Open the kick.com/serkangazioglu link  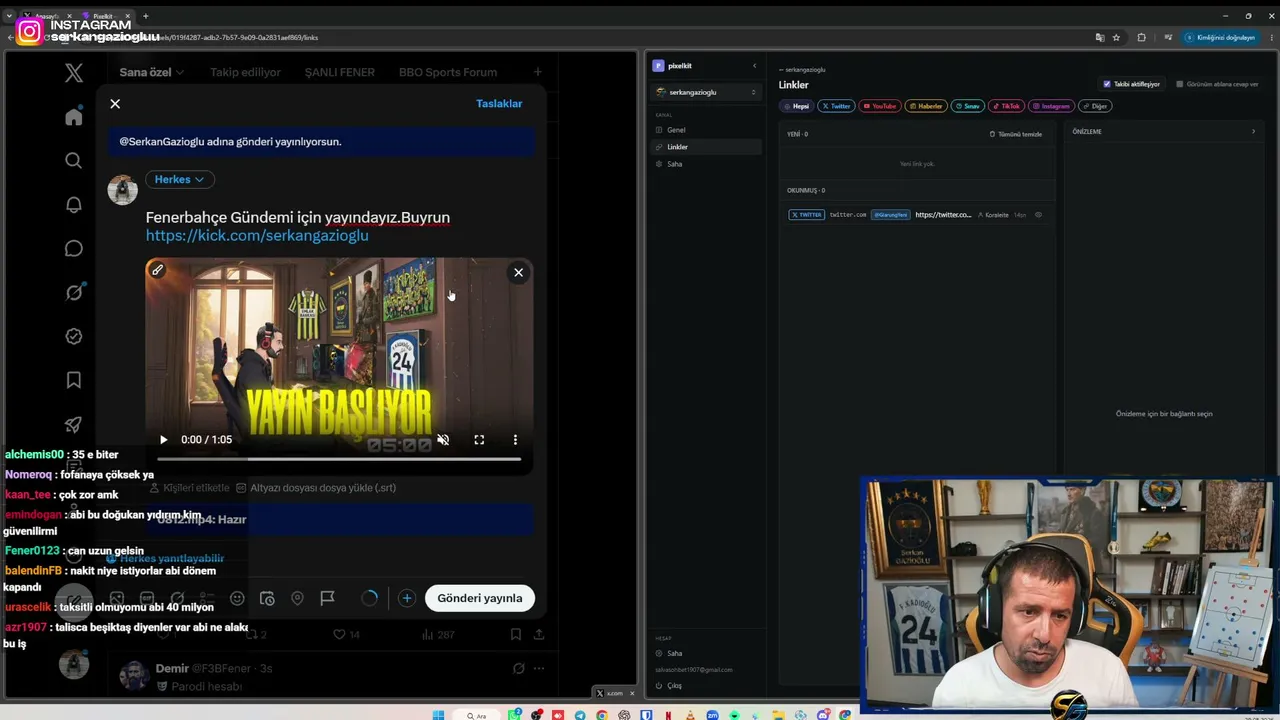pyautogui.click(x=257, y=236)
